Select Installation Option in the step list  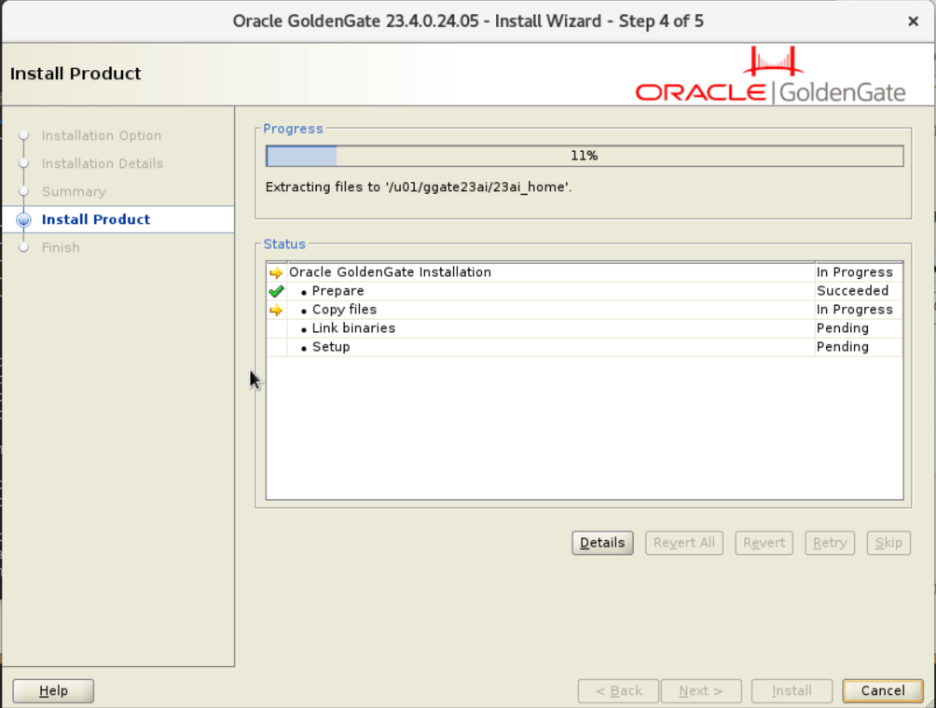point(101,136)
